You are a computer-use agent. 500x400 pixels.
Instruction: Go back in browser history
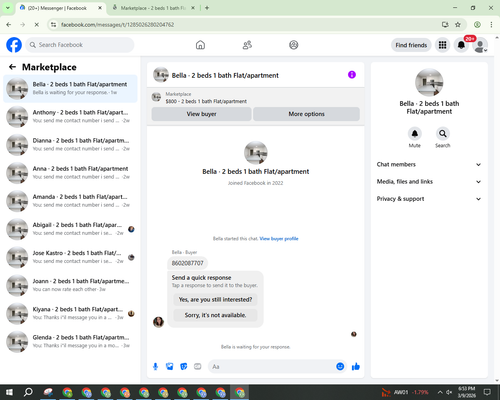(x=9, y=25)
